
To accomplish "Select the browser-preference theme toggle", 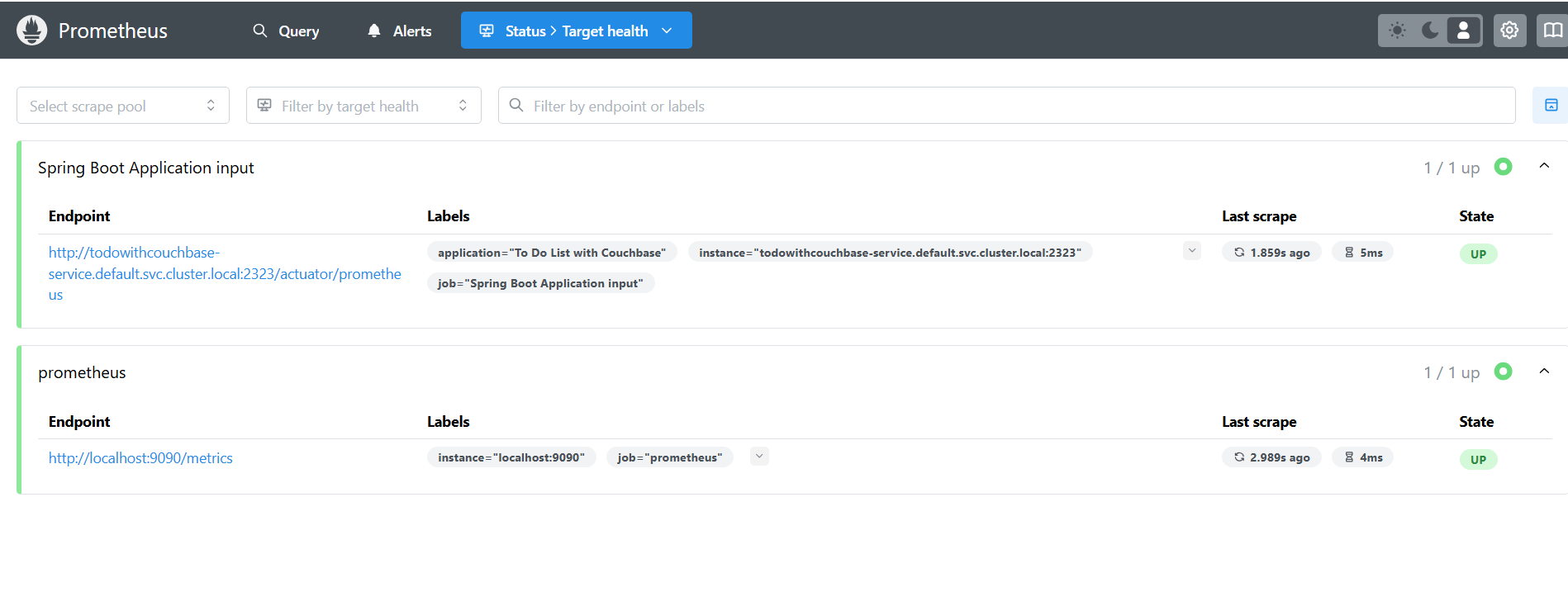I will click(x=1463, y=31).
